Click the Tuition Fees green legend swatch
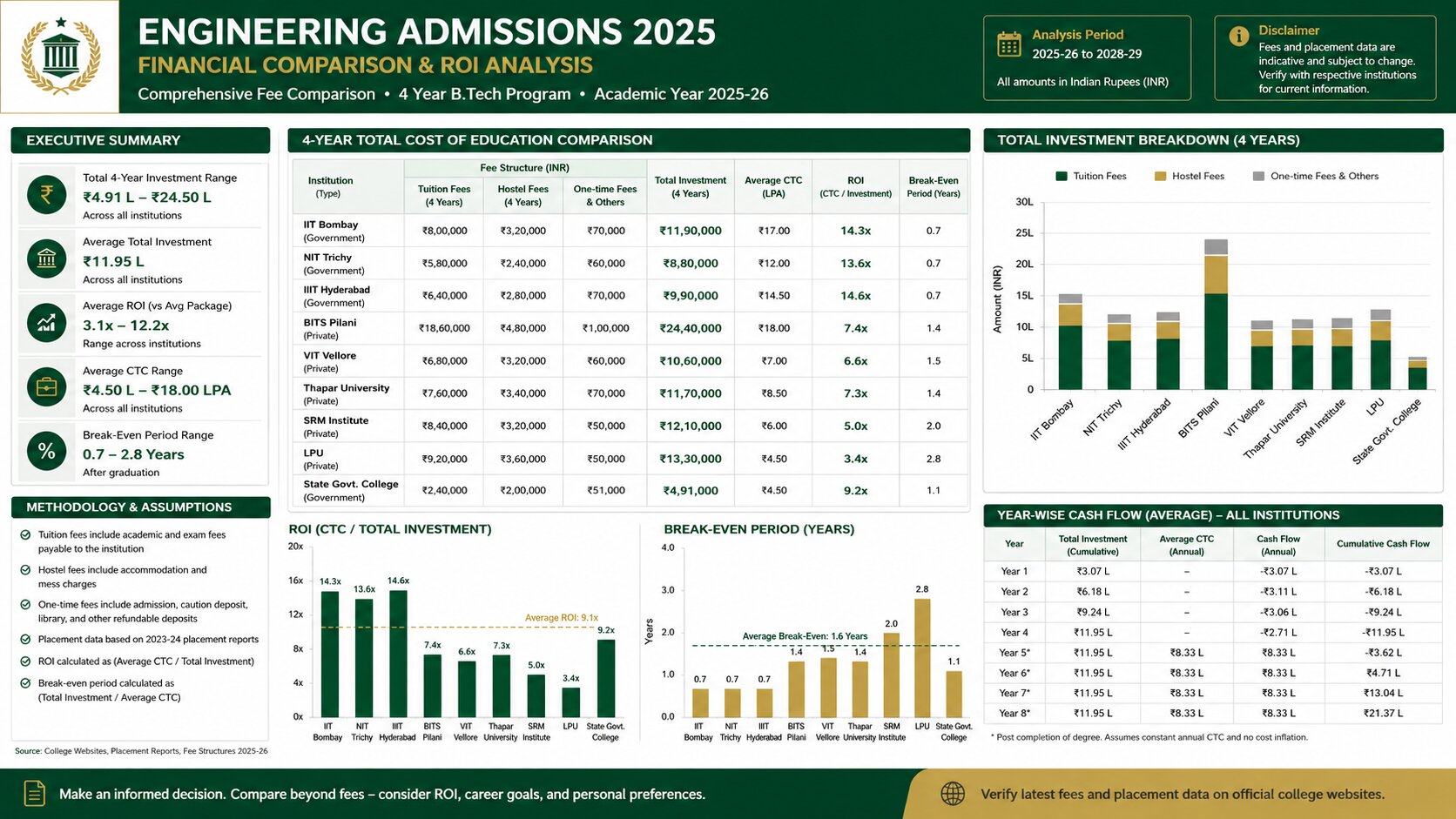The height and width of the screenshot is (819, 1456). pos(1062,176)
